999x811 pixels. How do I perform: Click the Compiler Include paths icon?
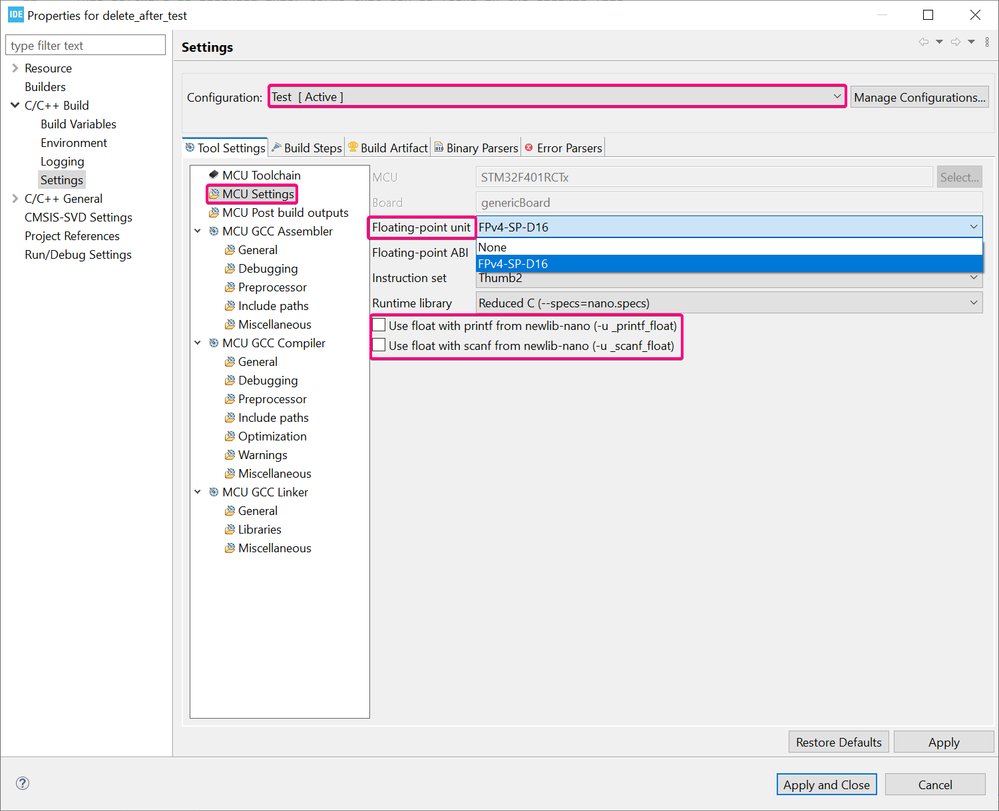tap(230, 417)
